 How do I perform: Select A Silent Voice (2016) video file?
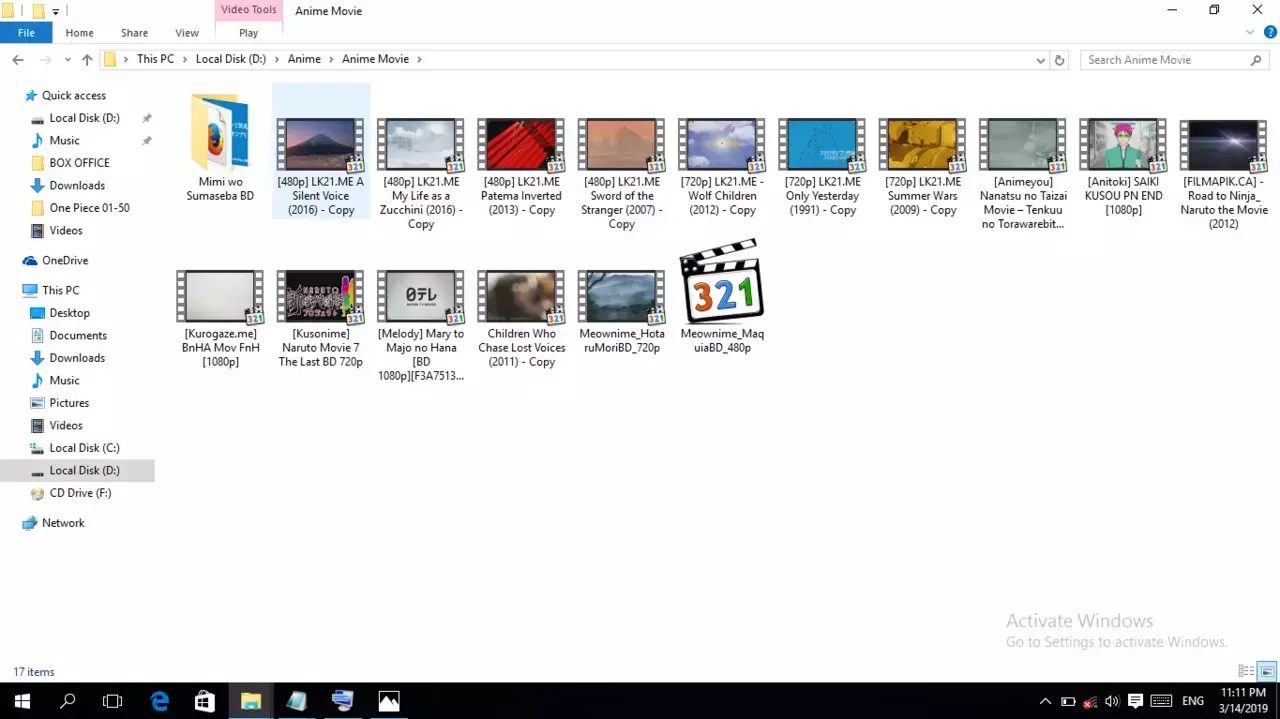pos(321,153)
